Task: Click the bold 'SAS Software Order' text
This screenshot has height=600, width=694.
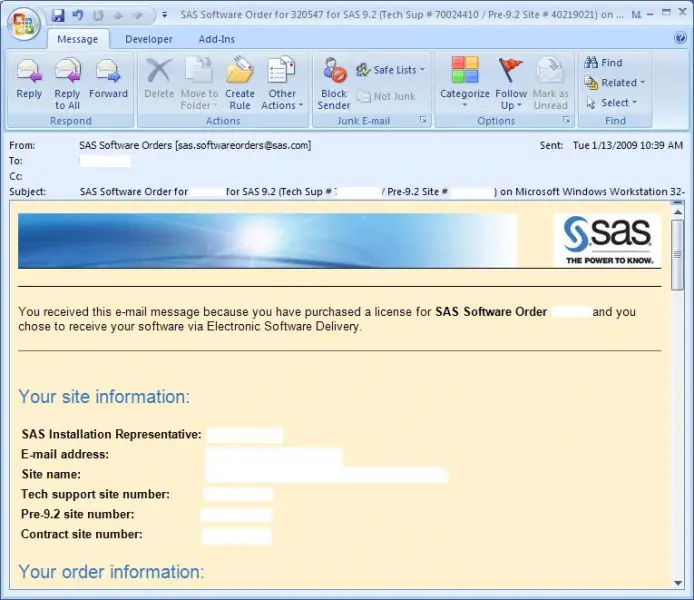Action: pyautogui.click(x=491, y=312)
